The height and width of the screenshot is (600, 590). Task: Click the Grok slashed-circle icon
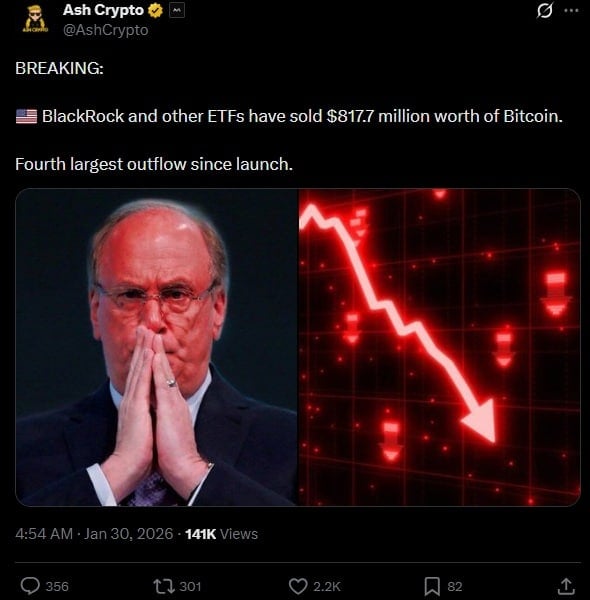pos(544,11)
